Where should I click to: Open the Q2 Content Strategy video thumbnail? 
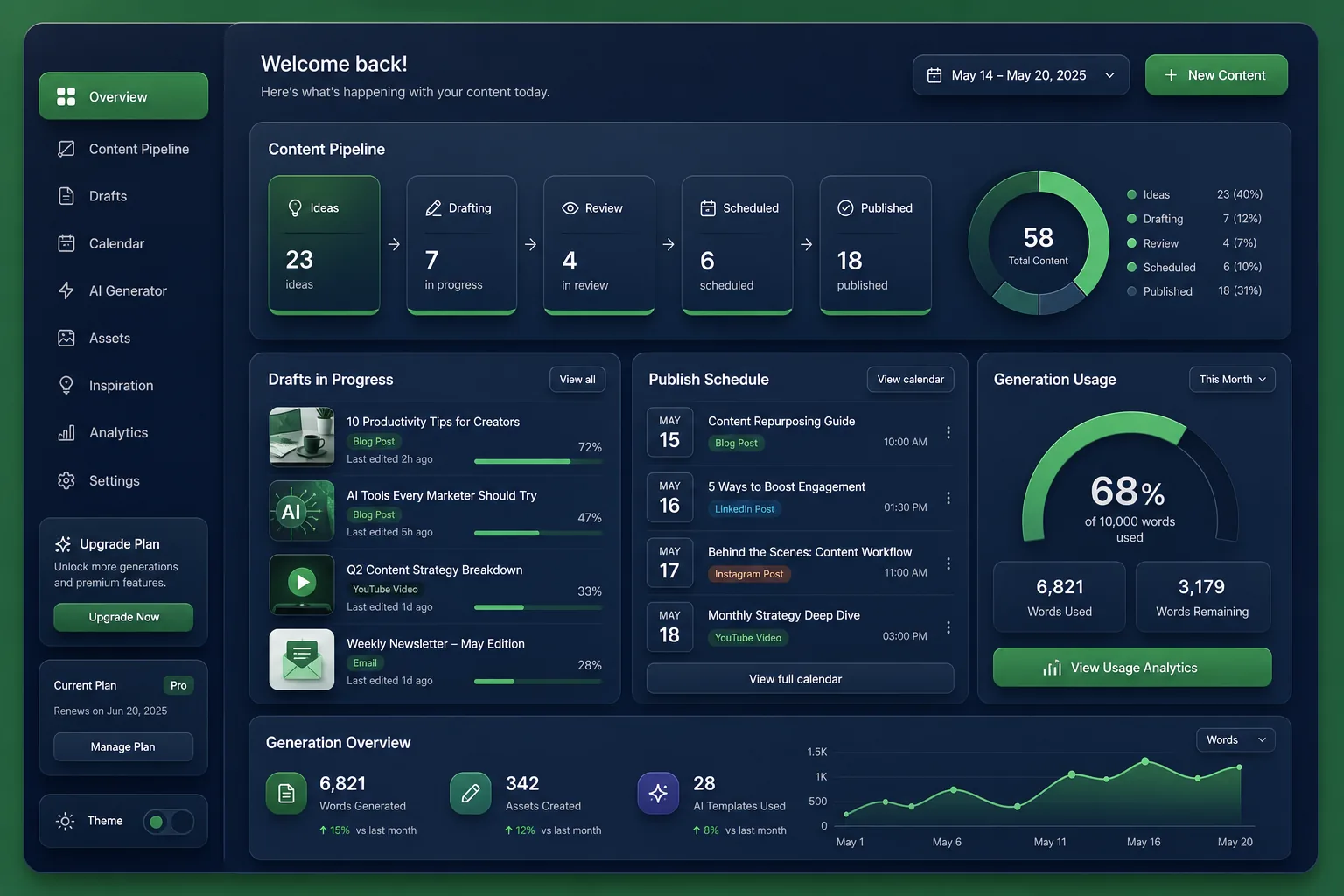pyautogui.click(x=302, y=584)
